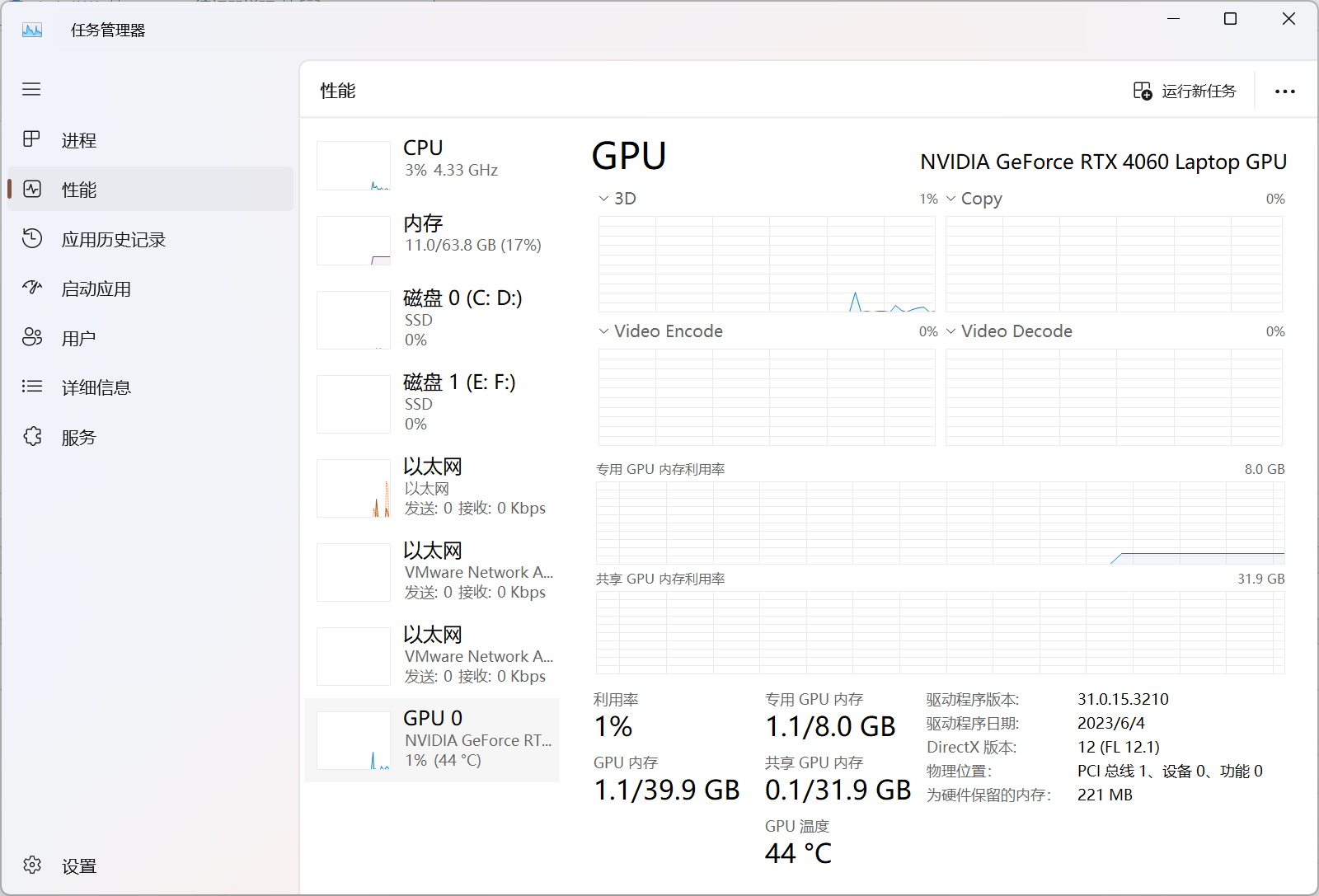Open the 用户 page
This screenshot has height=896, width=1319.
pyautogui.click(x=150, y=338)
